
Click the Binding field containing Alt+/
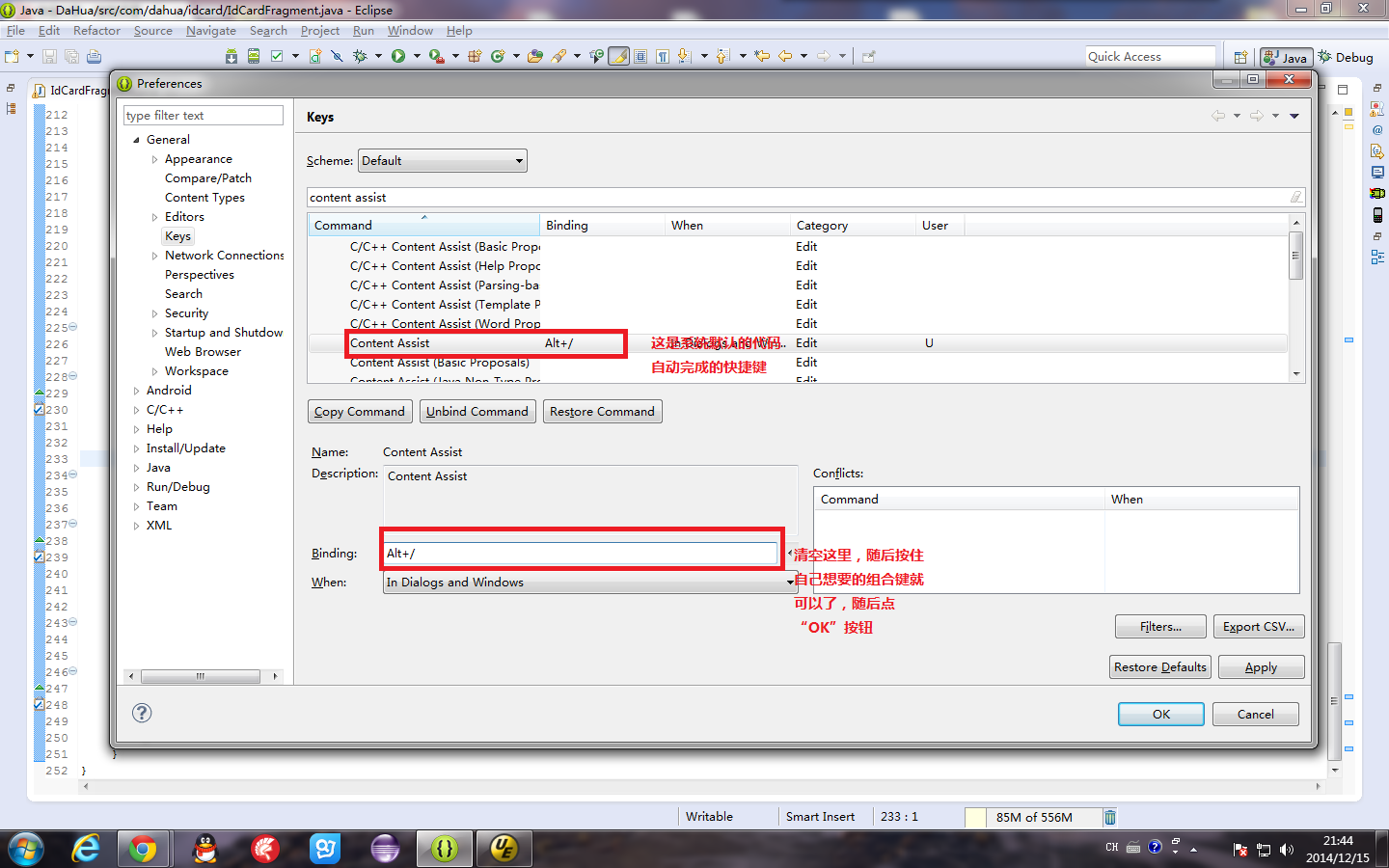(580, 554)
